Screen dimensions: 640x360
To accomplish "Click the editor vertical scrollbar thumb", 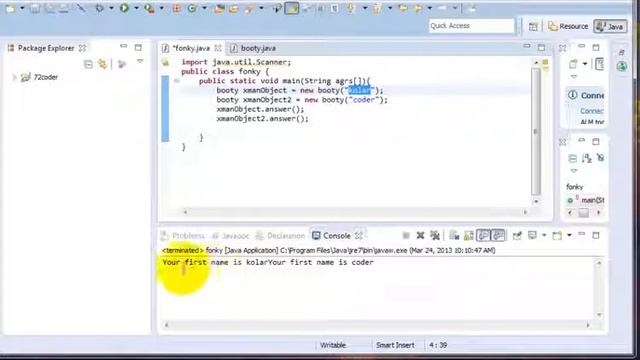I will coord(536,131).
